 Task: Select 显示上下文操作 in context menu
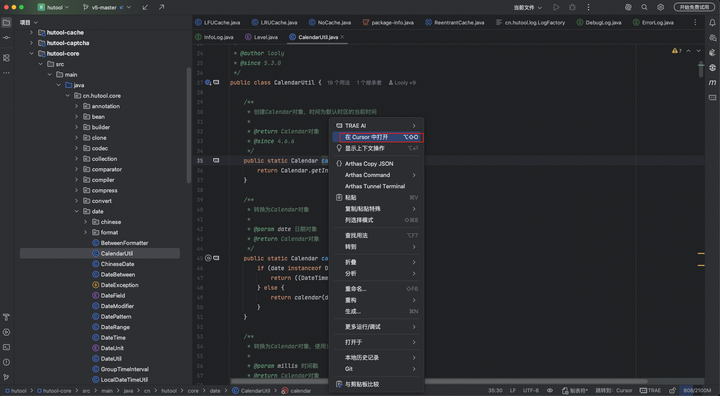point(376,148)
